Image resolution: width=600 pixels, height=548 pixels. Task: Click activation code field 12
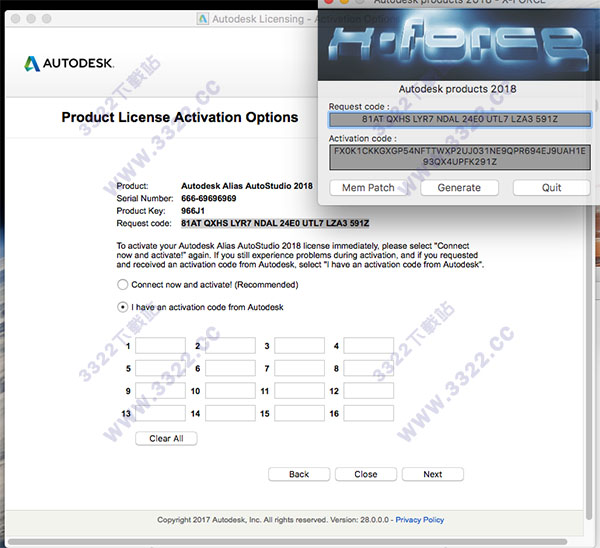[368, 391]
